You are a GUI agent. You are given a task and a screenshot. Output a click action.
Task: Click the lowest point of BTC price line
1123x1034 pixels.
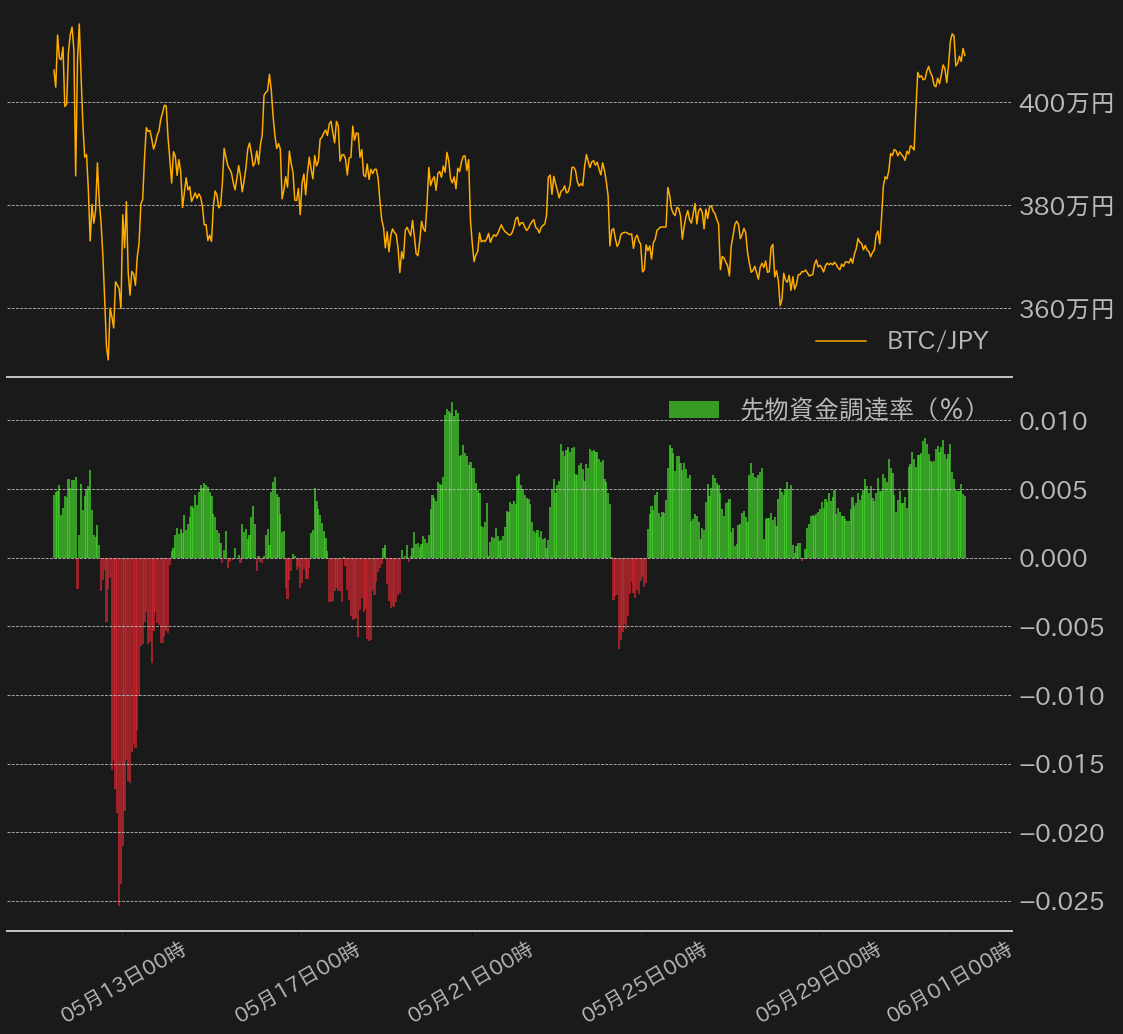[x=108, y=359]
